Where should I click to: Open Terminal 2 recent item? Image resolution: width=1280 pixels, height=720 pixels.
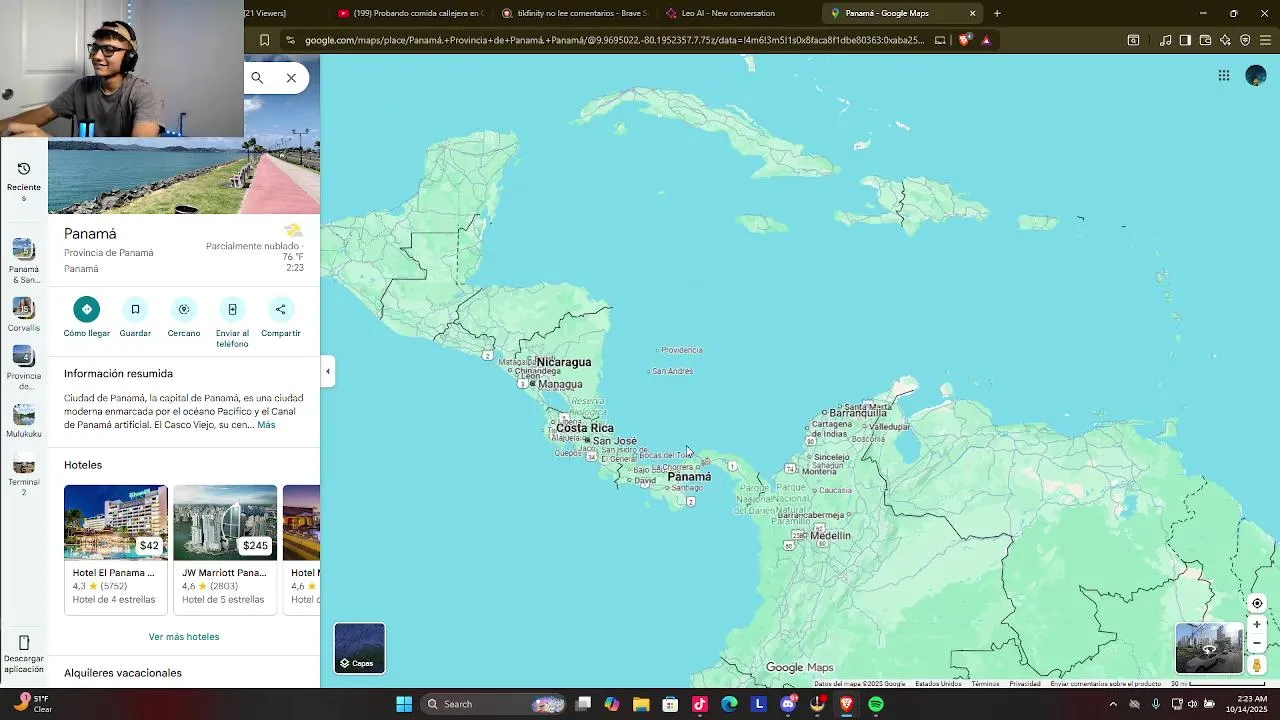click(x=24, y=476)
